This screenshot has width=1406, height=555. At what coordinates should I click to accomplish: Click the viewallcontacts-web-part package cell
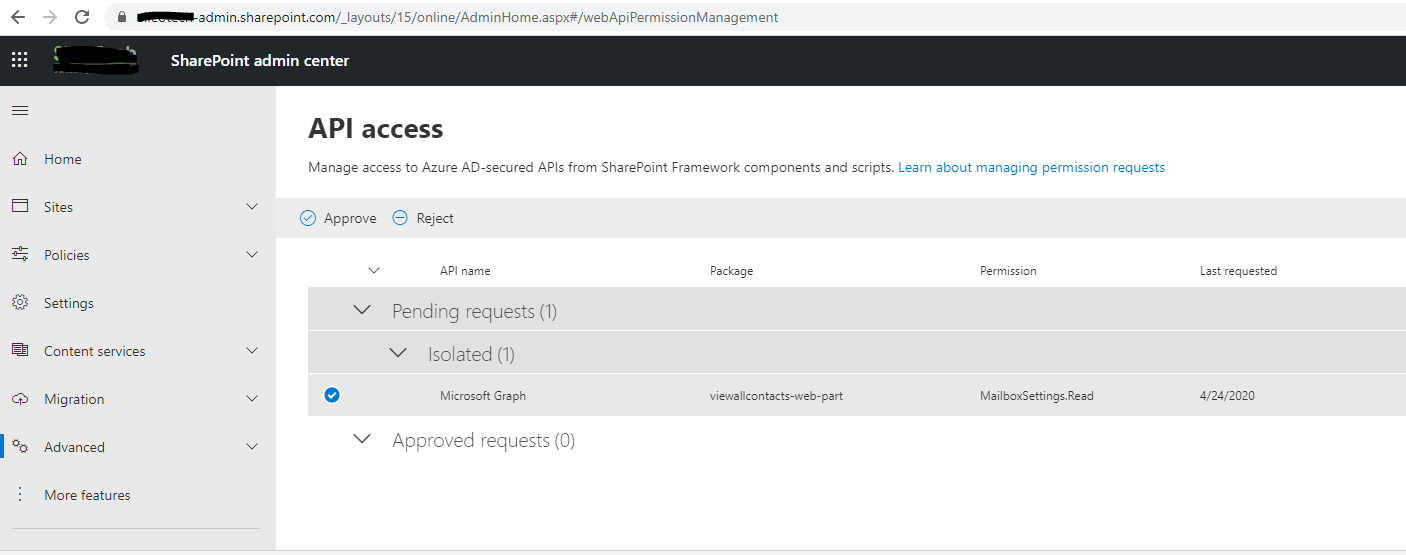pos(776,395)
